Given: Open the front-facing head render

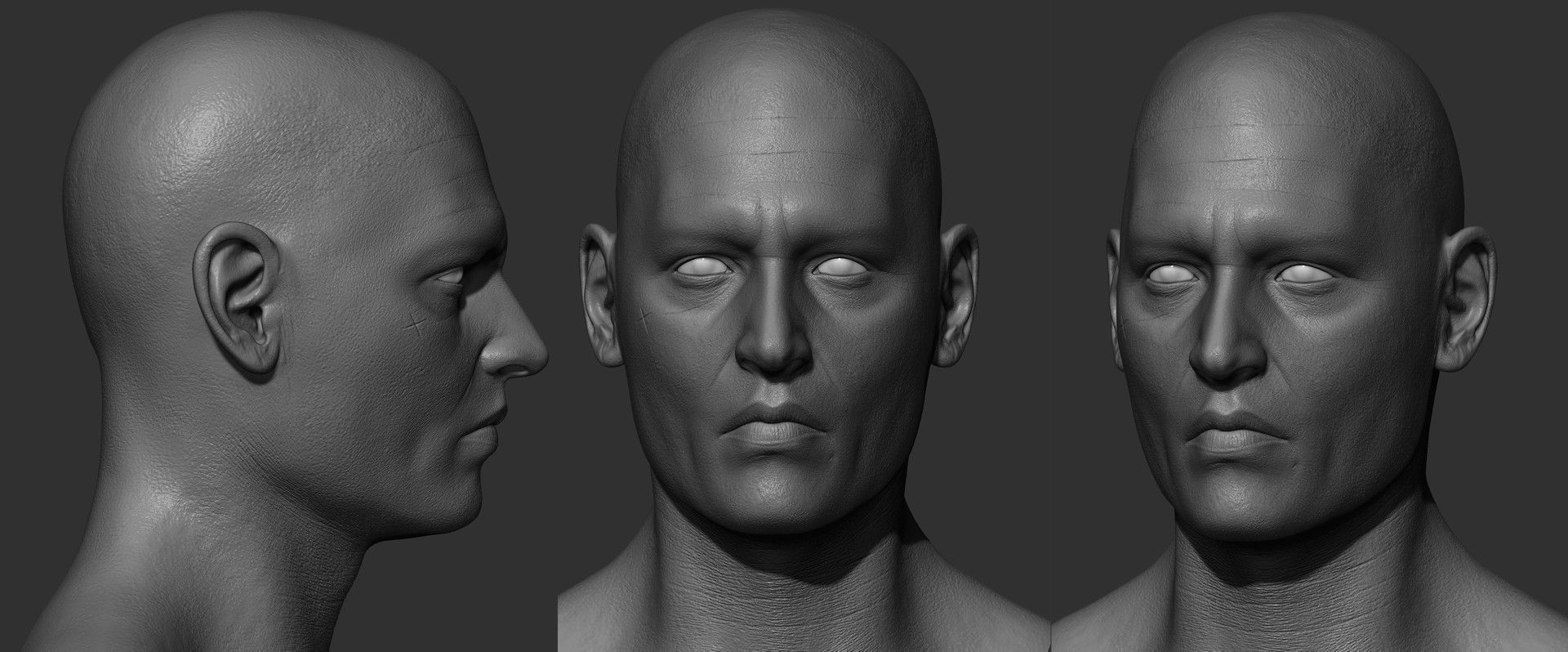Looking at the screenshot, I should coord(804,326).
